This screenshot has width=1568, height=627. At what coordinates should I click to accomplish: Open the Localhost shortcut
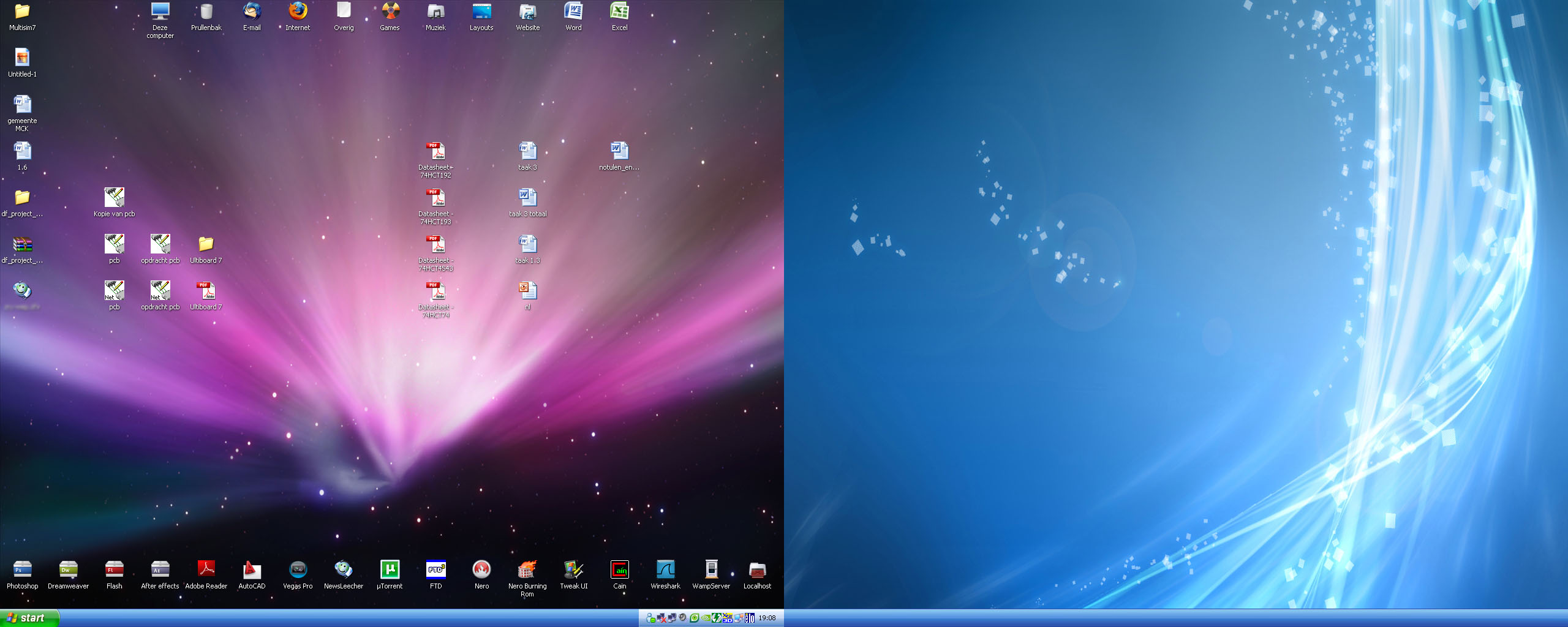[757, 575]
